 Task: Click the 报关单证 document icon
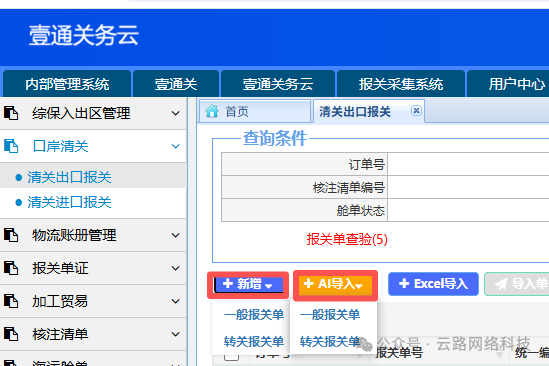coord(11,268)
